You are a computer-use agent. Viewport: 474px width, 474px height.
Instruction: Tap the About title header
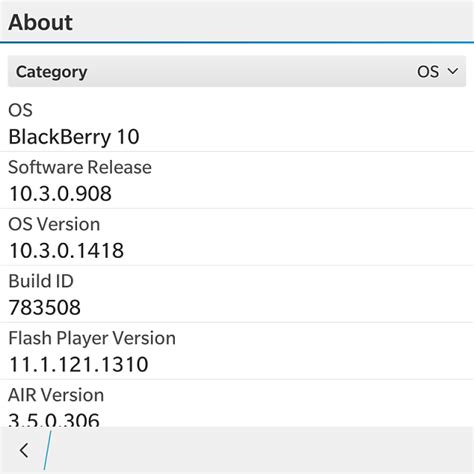[x=40, y=22]
